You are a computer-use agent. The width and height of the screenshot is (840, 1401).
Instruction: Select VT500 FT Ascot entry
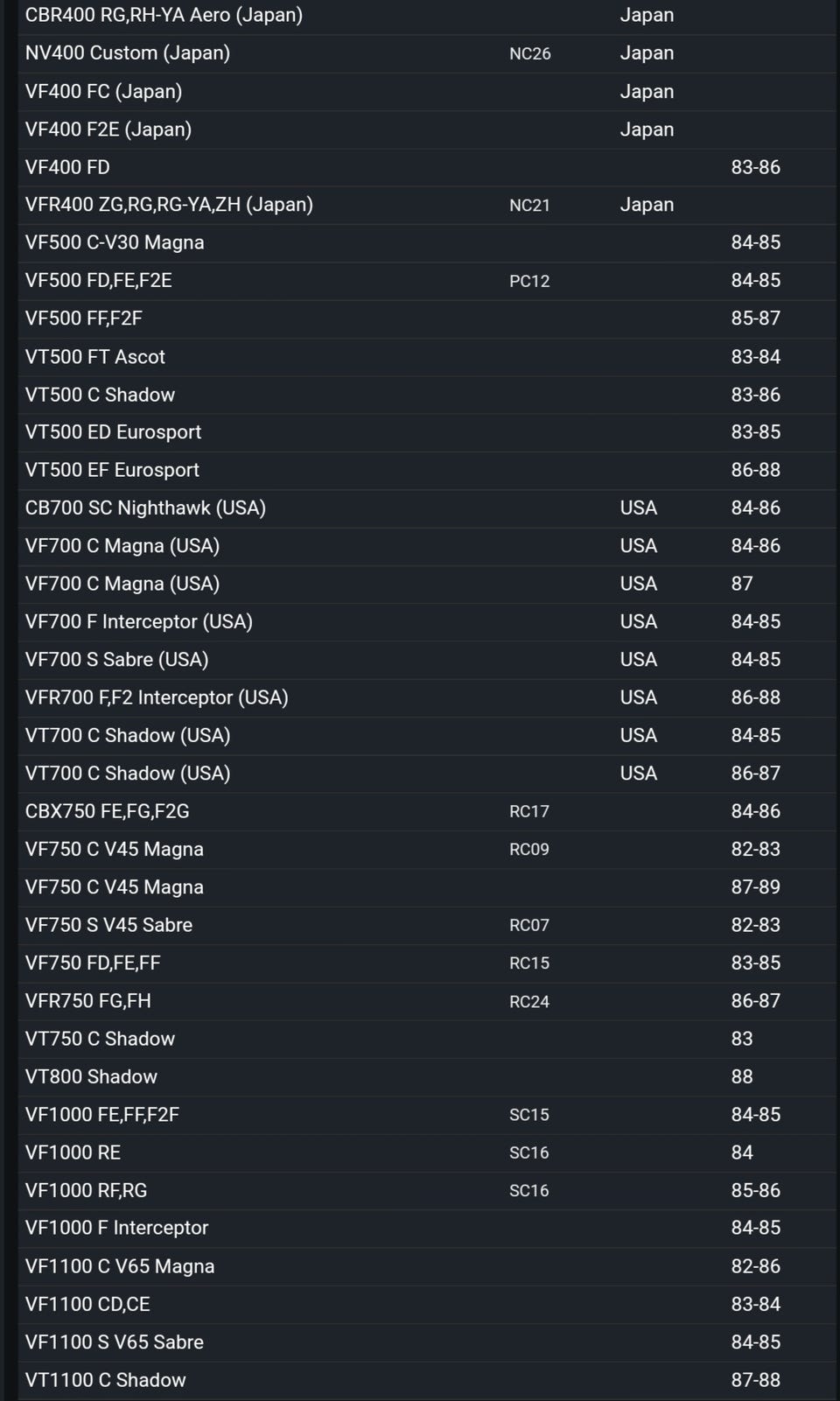click(95, 357)
